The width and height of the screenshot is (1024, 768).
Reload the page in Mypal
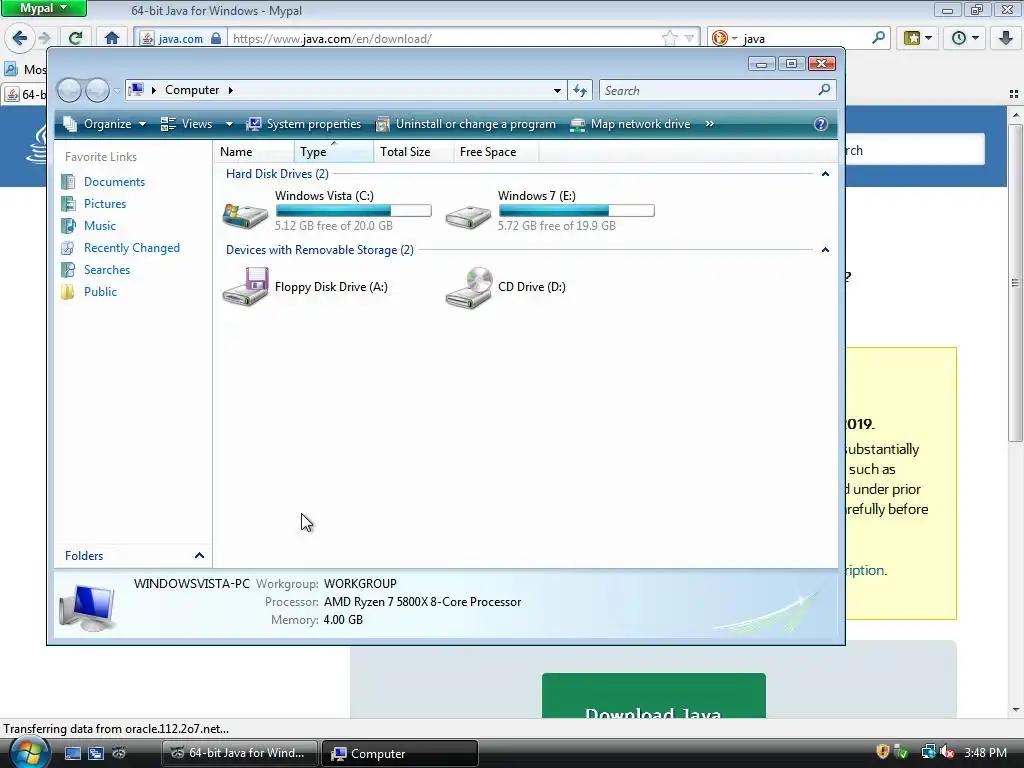point(76,38)
